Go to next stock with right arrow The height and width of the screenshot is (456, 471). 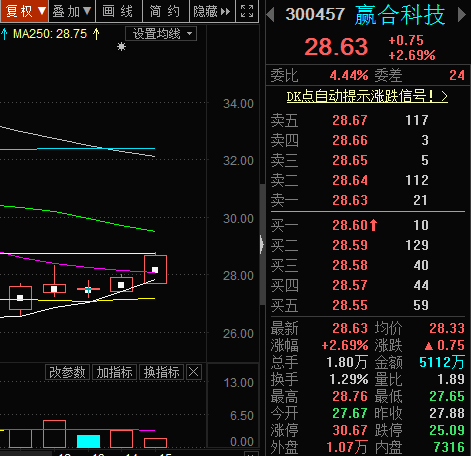pyautogui.click(x=462, y=15)
